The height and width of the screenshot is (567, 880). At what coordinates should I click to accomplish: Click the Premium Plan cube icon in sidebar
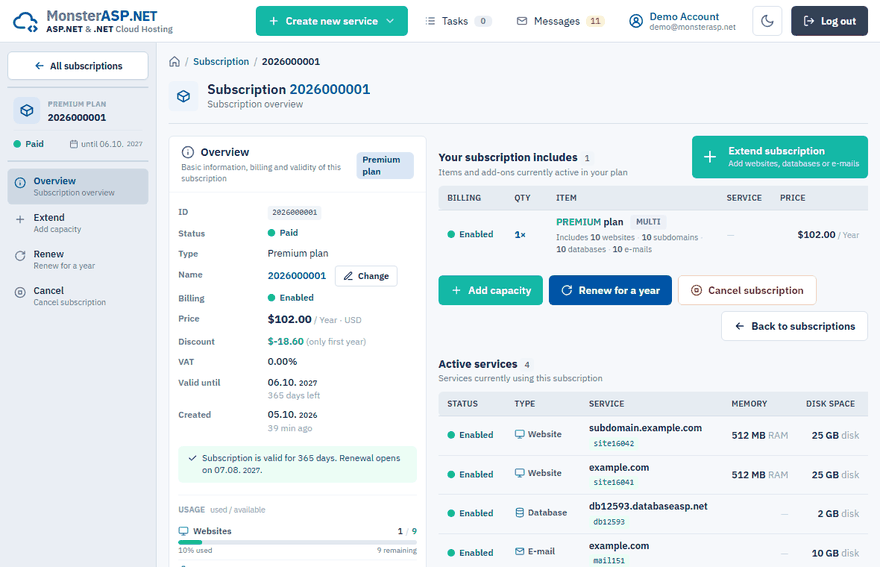coord(27,111)
